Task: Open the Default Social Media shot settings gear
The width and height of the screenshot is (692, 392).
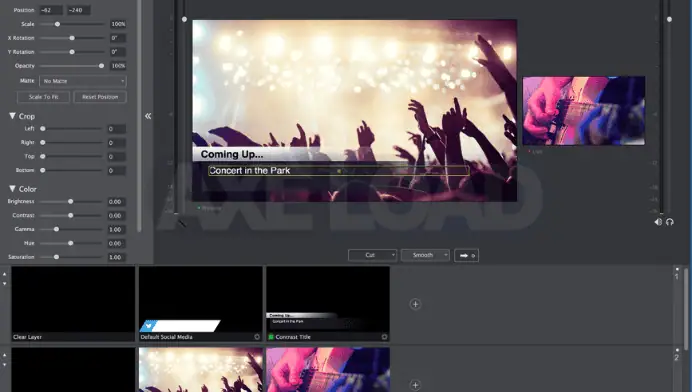Action: pyautogui.click(x=257, y=337)
